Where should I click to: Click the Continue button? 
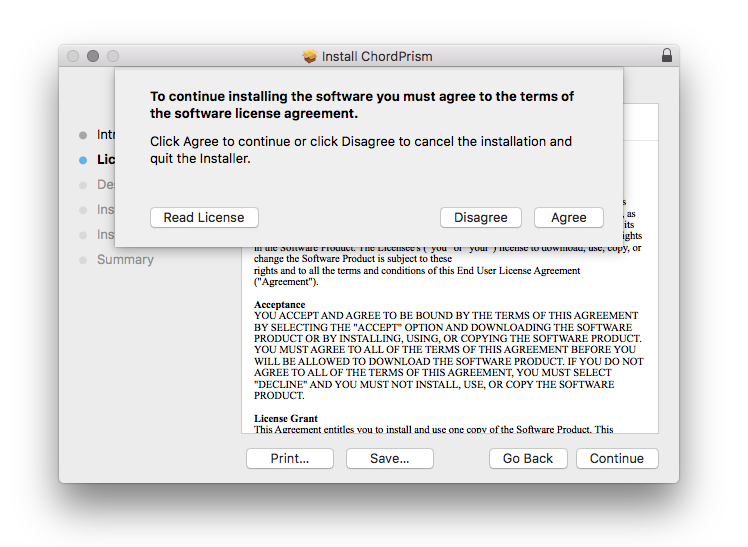point(617,458)
